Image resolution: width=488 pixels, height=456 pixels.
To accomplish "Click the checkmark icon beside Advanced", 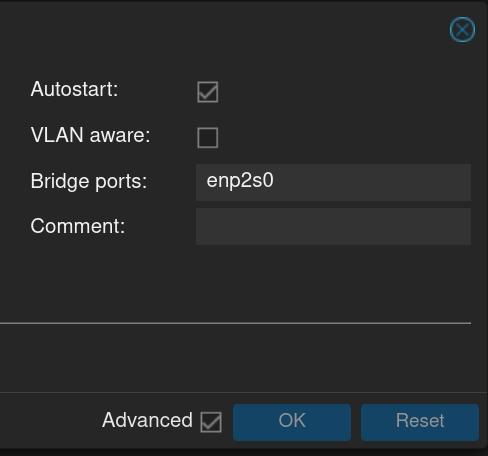I will click(x=211, y=422).
